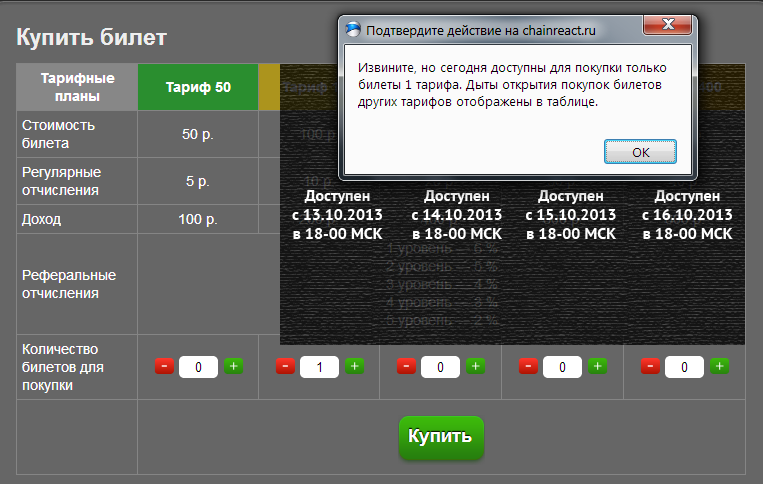Viewport: 763px width, 484px height.
Task: Select the quantity field containing 1
Action: point(320,367)
